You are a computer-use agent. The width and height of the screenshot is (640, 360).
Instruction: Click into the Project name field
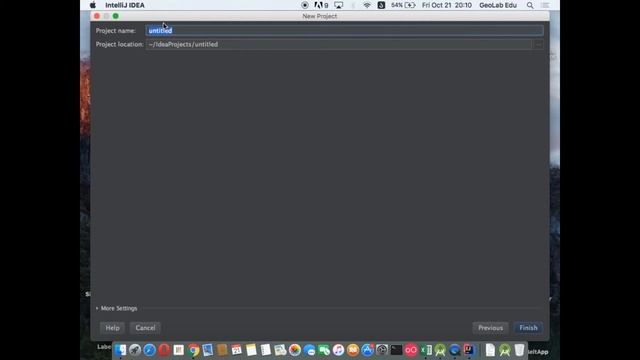point(344,31)
